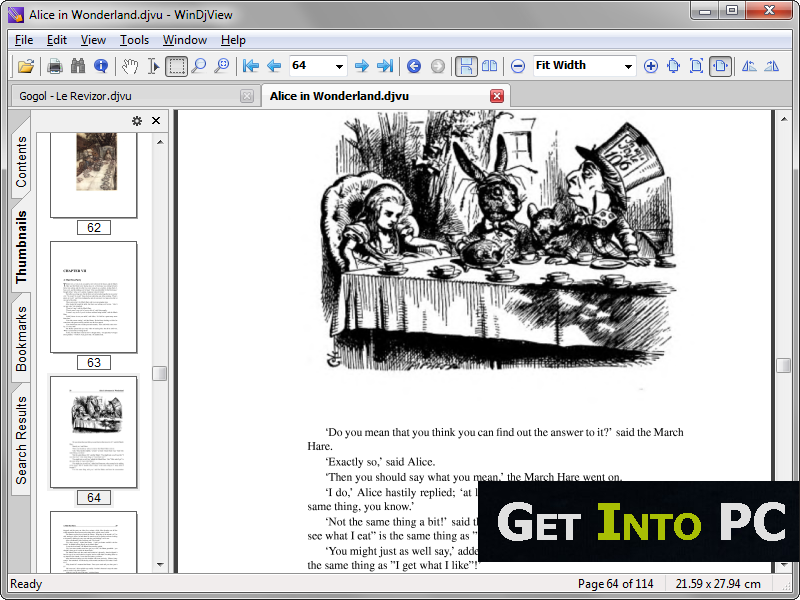Select the text selection cursor tool
This screenshot has width=800, height=600.
(x=153, y=66)
